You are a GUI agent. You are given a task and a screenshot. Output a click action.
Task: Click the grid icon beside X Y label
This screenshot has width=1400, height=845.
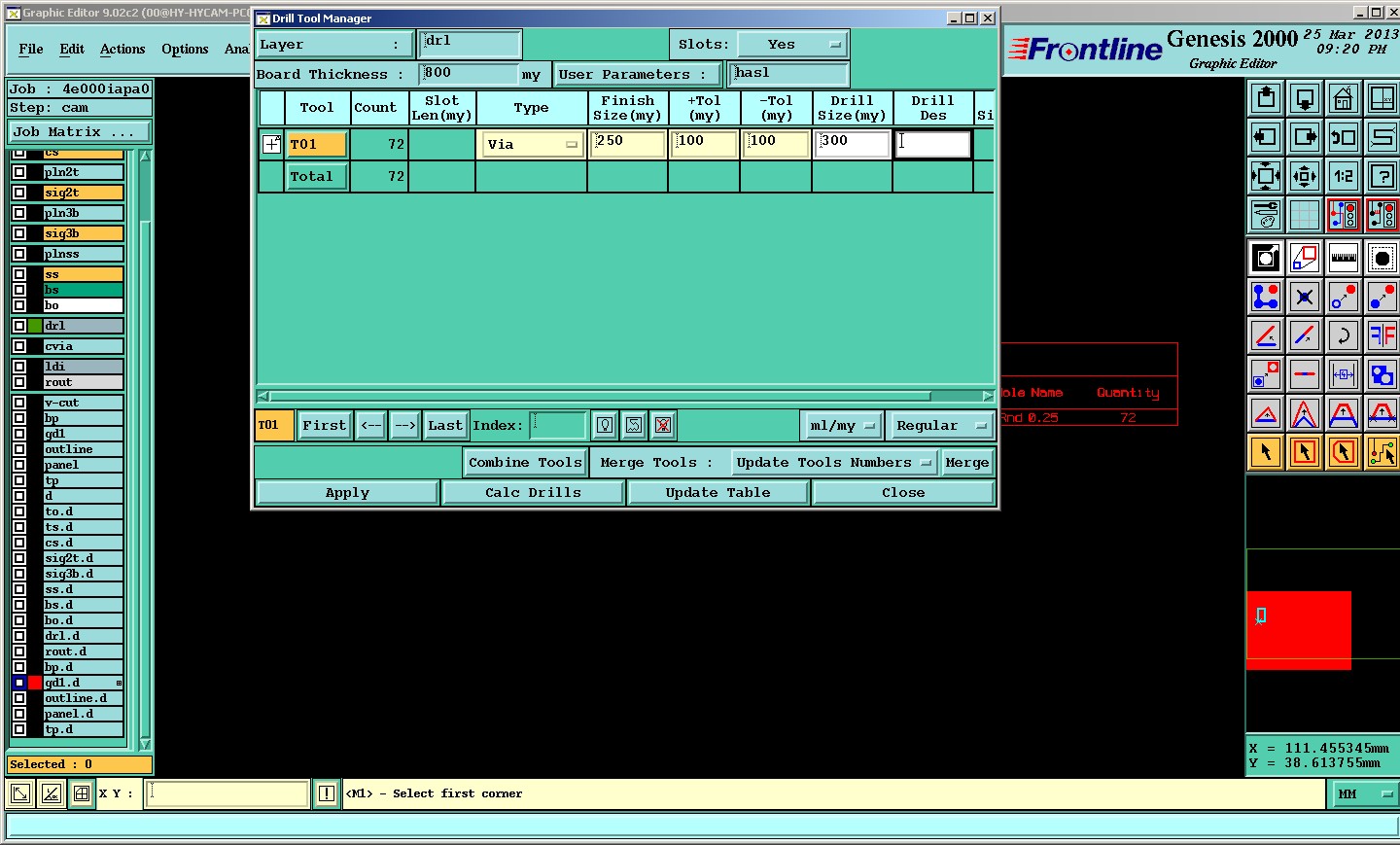82,793
